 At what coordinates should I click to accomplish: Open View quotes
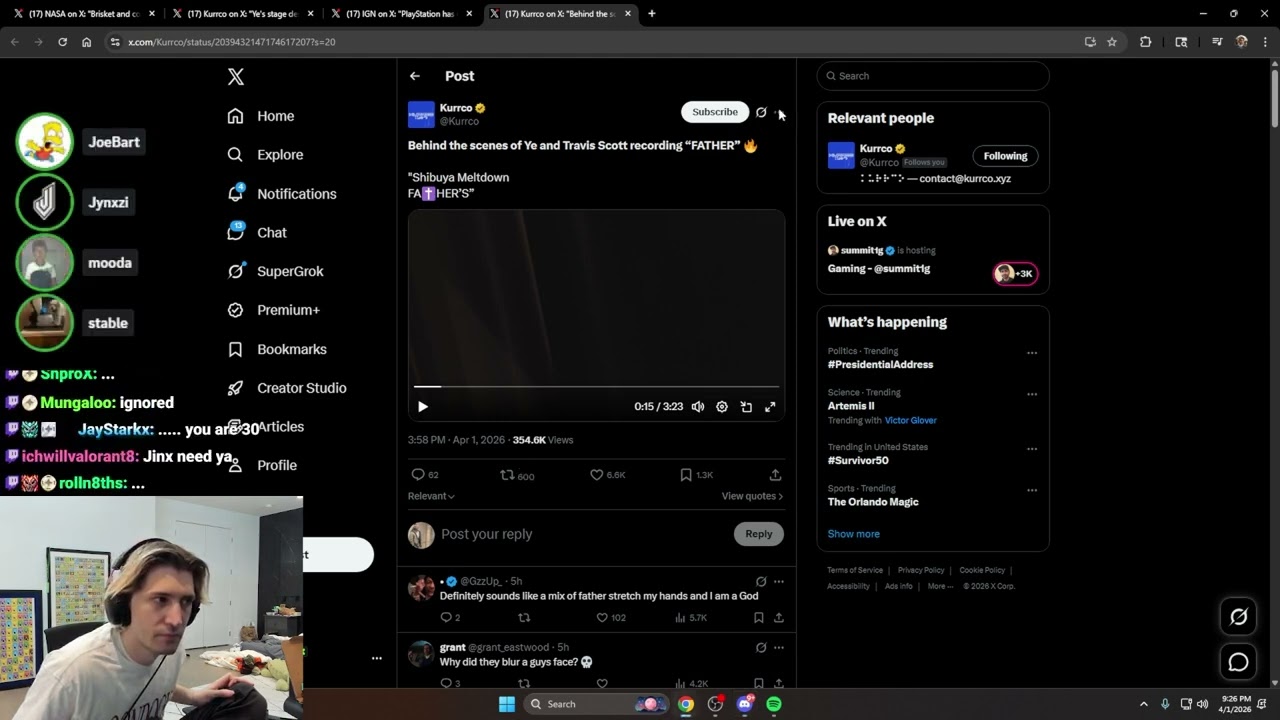752,496
